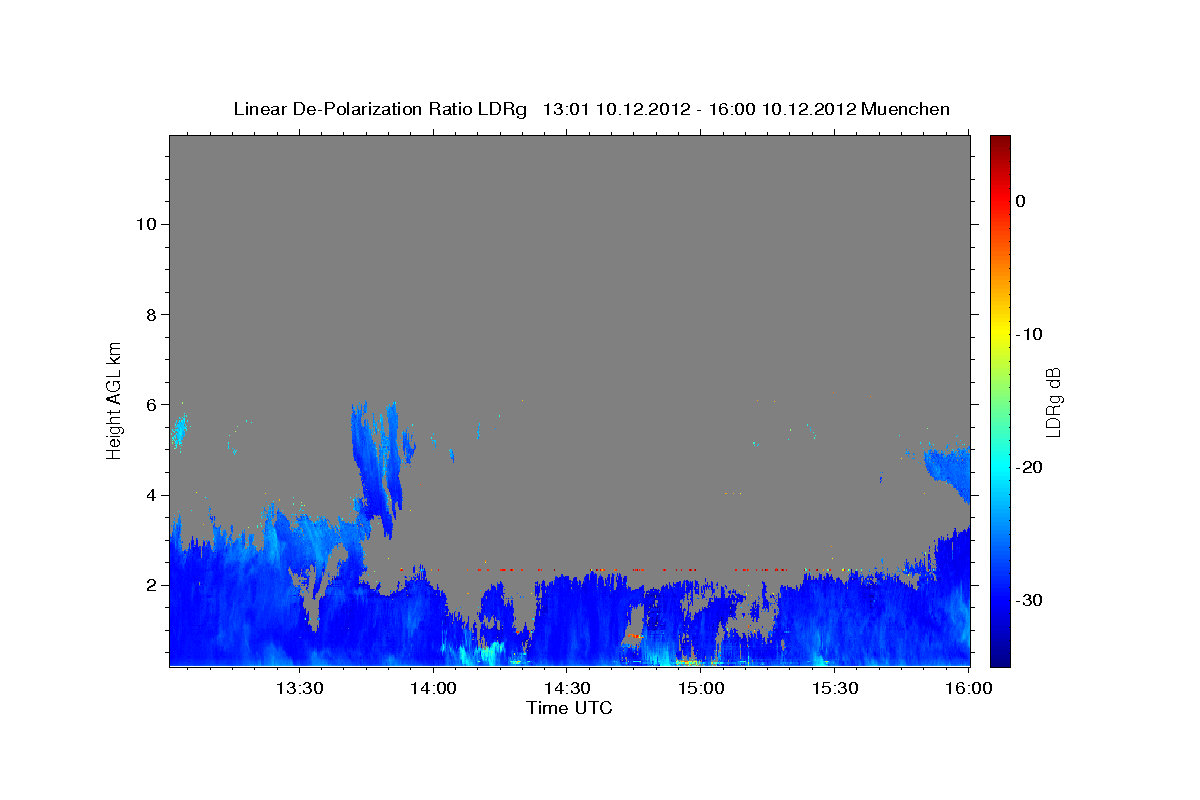
Task: Click the colorbar value '-30'
Action: pyautogui.click(x=1030, y=600)
